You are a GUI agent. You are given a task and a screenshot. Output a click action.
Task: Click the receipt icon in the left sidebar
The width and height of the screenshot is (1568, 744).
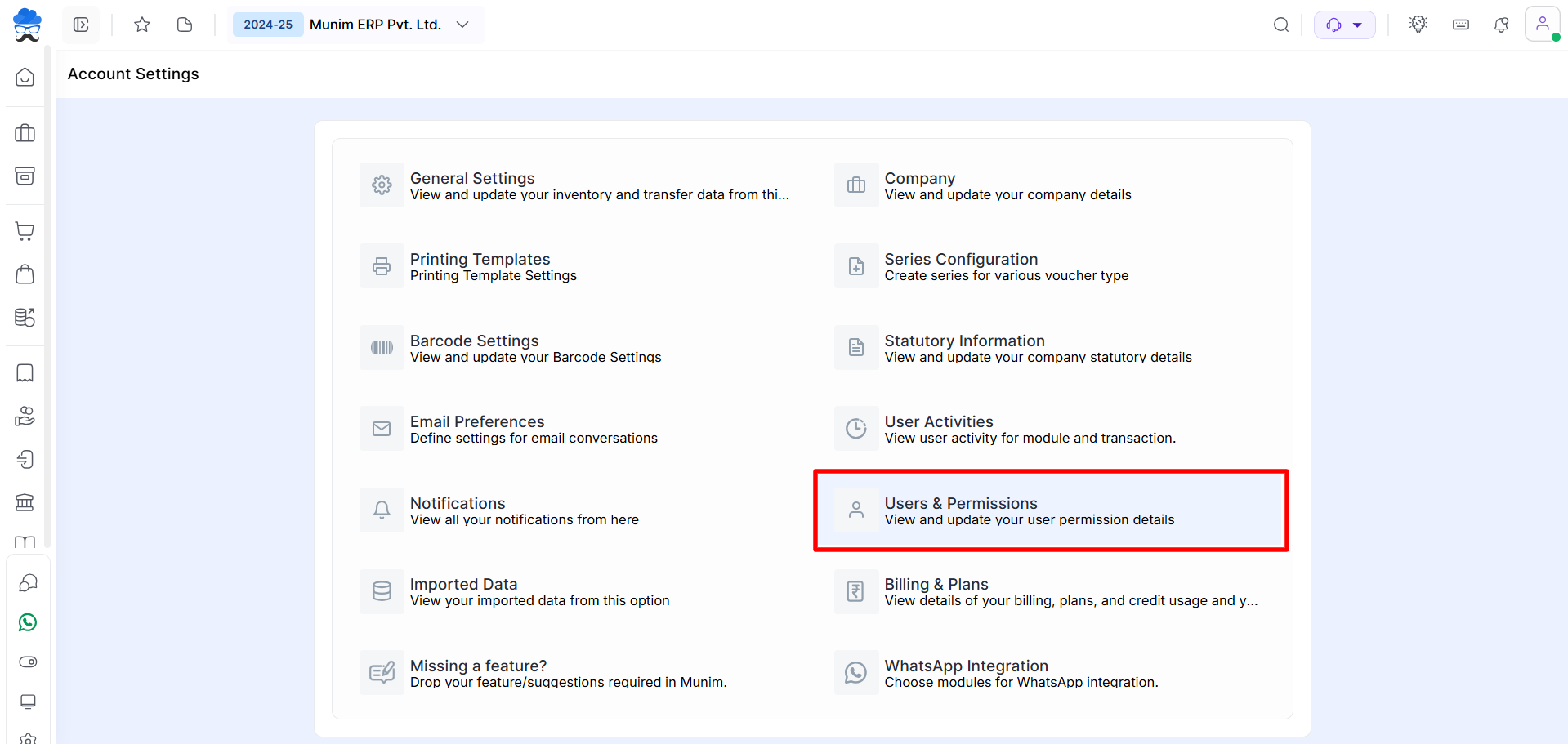pos(25,373)
